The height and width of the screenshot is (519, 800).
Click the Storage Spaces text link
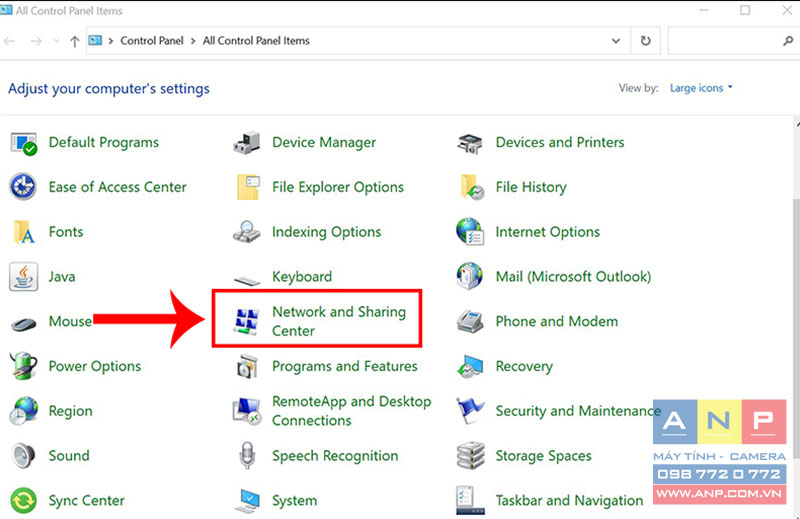(x=543, y=456)
